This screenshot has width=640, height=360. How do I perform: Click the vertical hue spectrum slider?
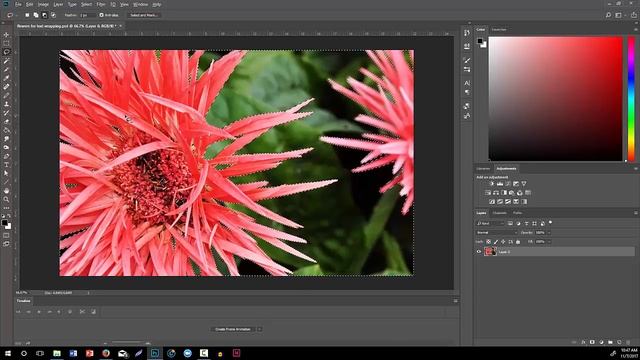(631, 99)
